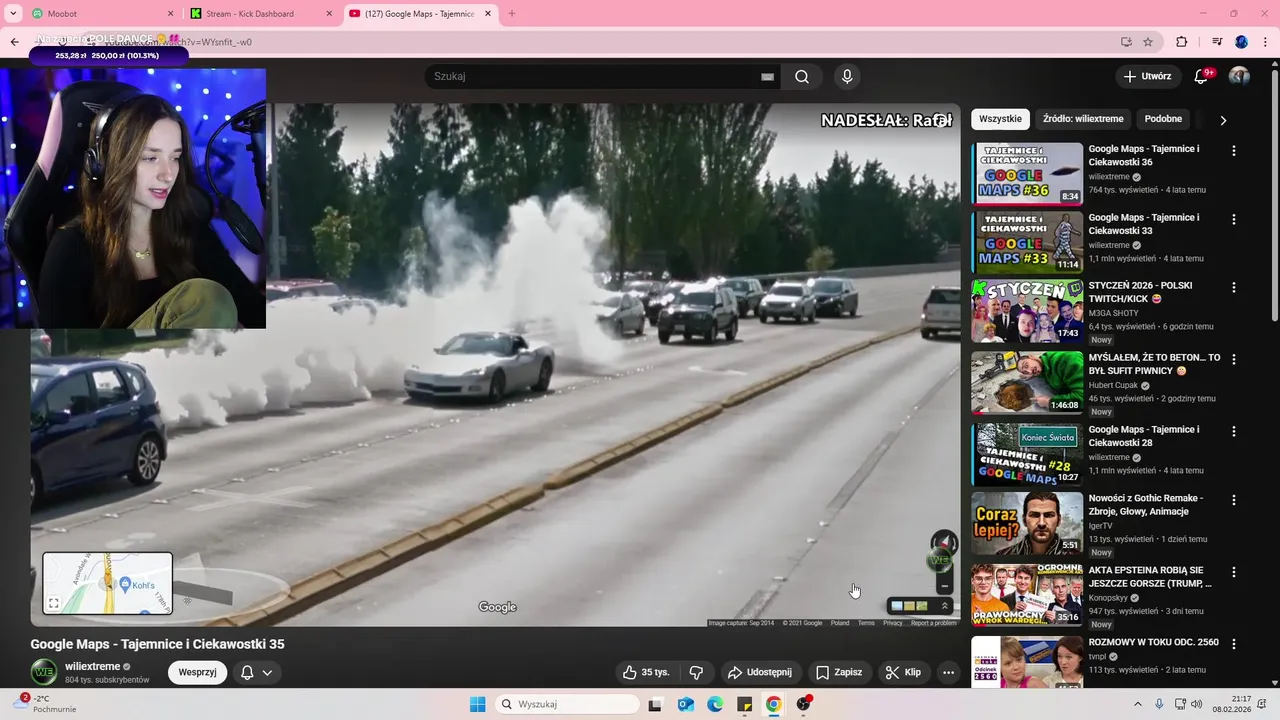
Task: Open the tab search dropdown arrow
Action: pyautogui.click(x=13, y=14)
